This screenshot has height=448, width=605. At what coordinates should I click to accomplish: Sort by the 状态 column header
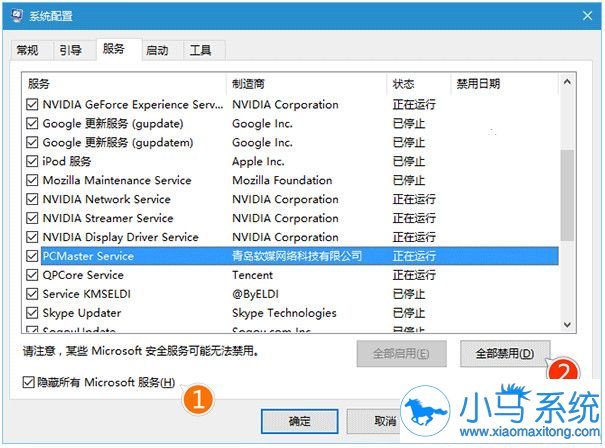point(419,84)
